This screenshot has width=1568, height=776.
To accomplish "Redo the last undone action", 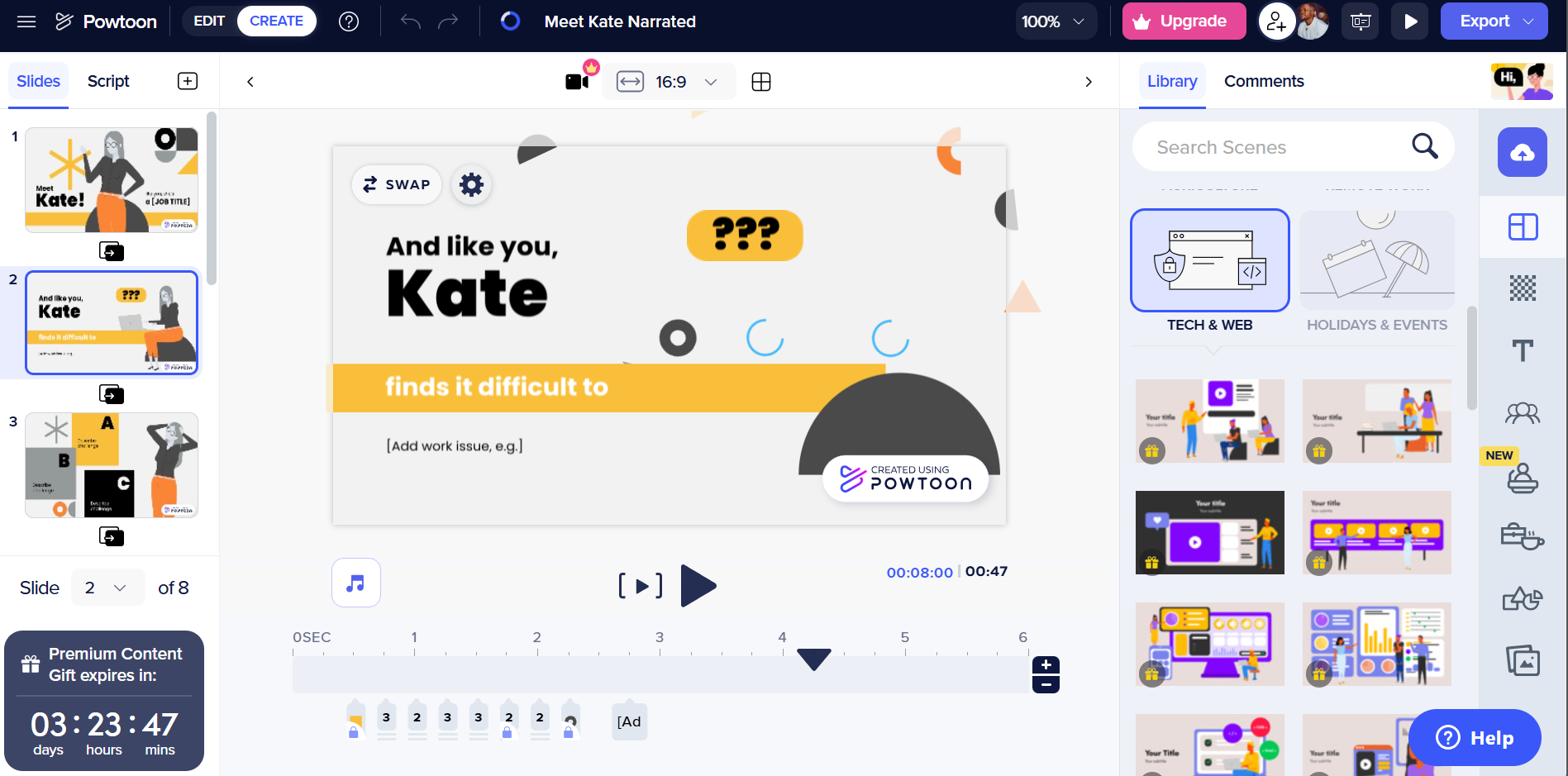I will tap(448, 21).
